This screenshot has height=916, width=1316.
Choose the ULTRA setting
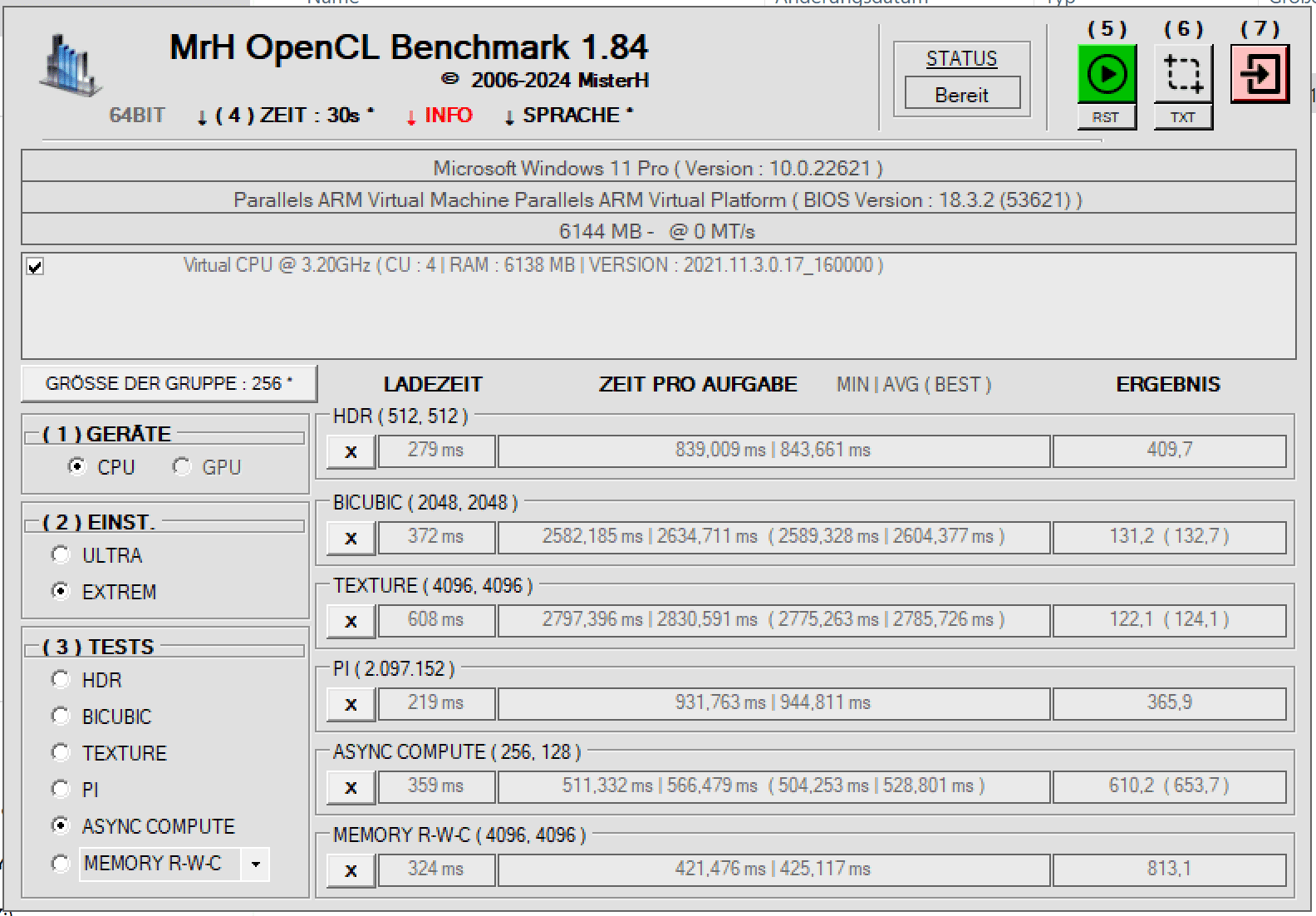(61, 554)
